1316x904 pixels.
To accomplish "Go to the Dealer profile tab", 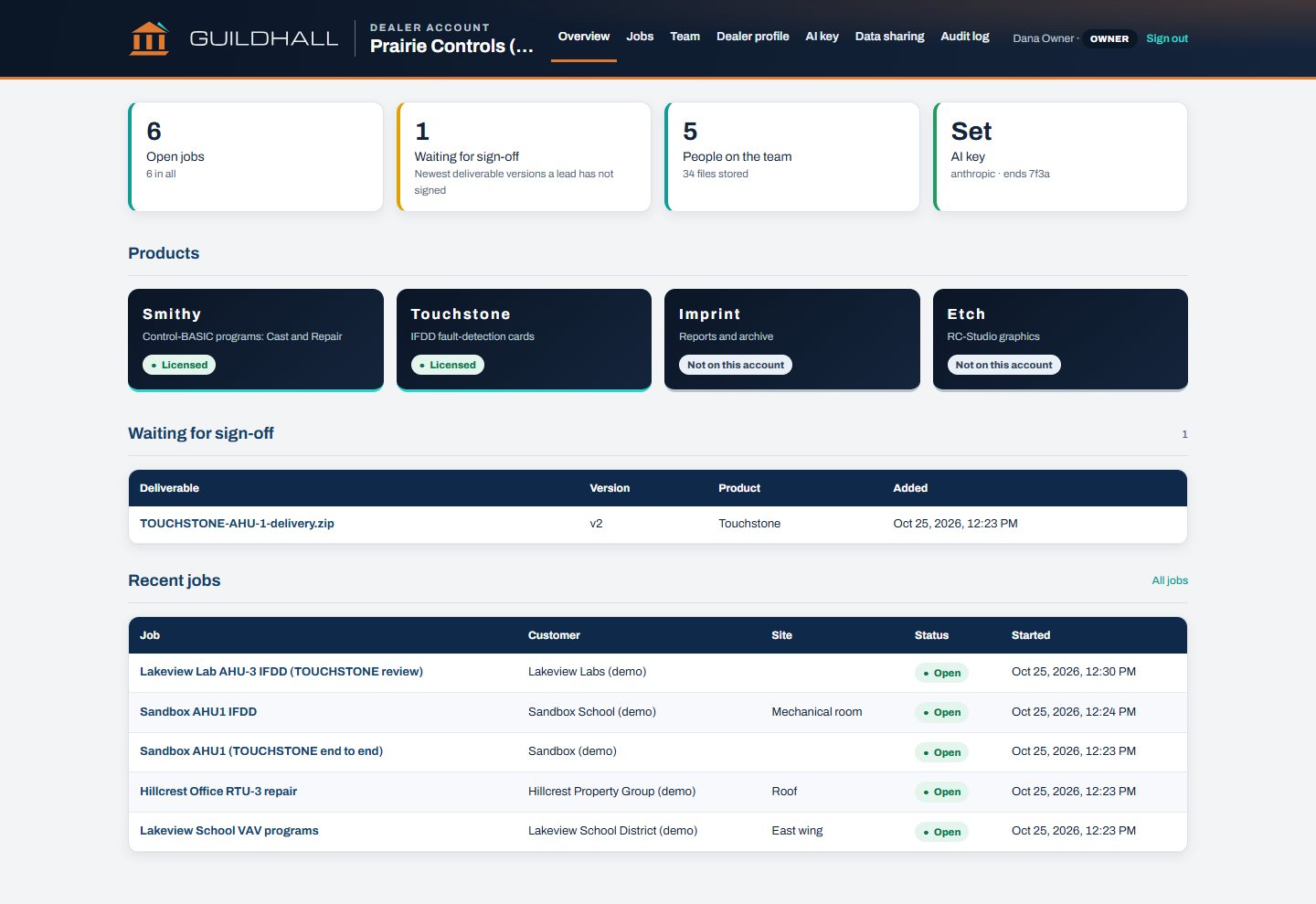I will click(752, 37).
